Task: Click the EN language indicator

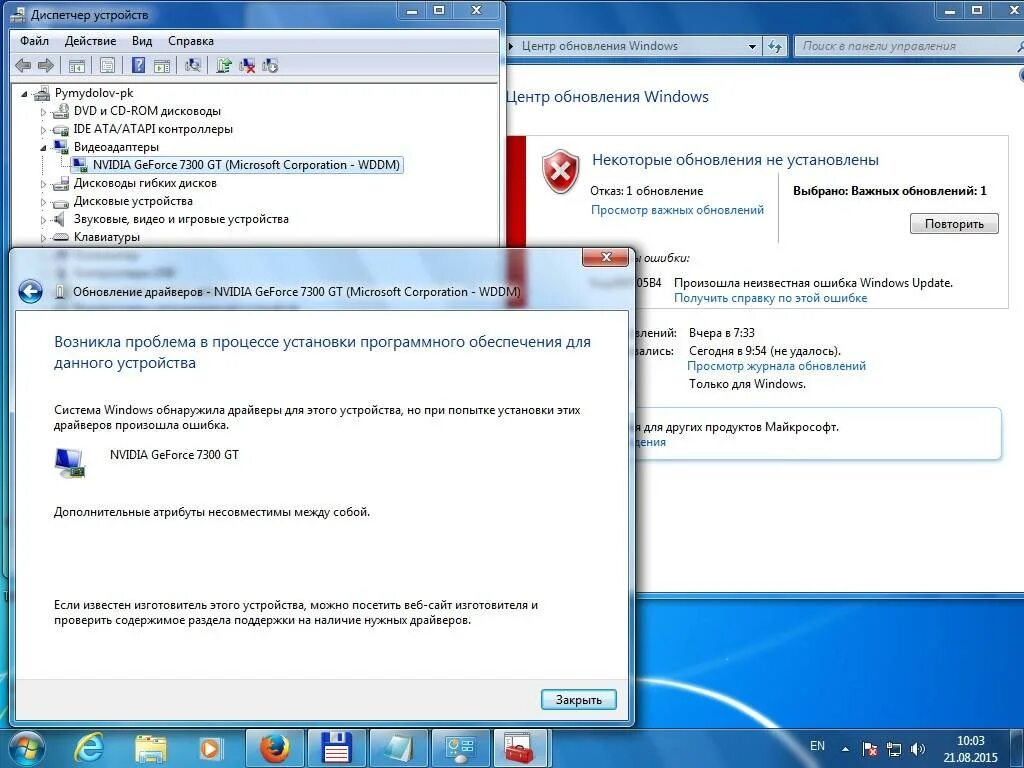Action: 818,746
